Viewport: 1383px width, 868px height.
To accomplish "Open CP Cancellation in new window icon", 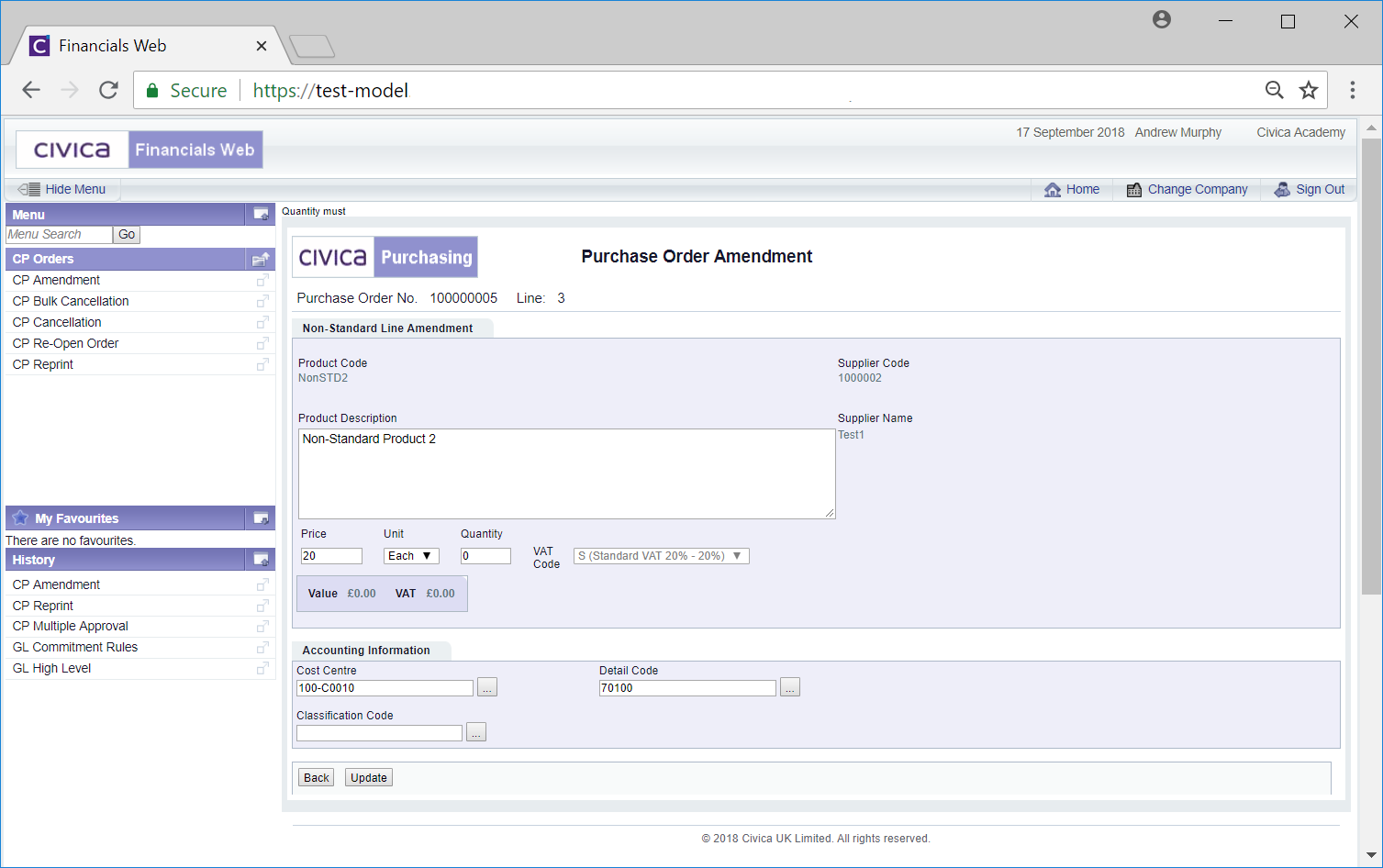I will pyautogui.click(x=262, y=322).
